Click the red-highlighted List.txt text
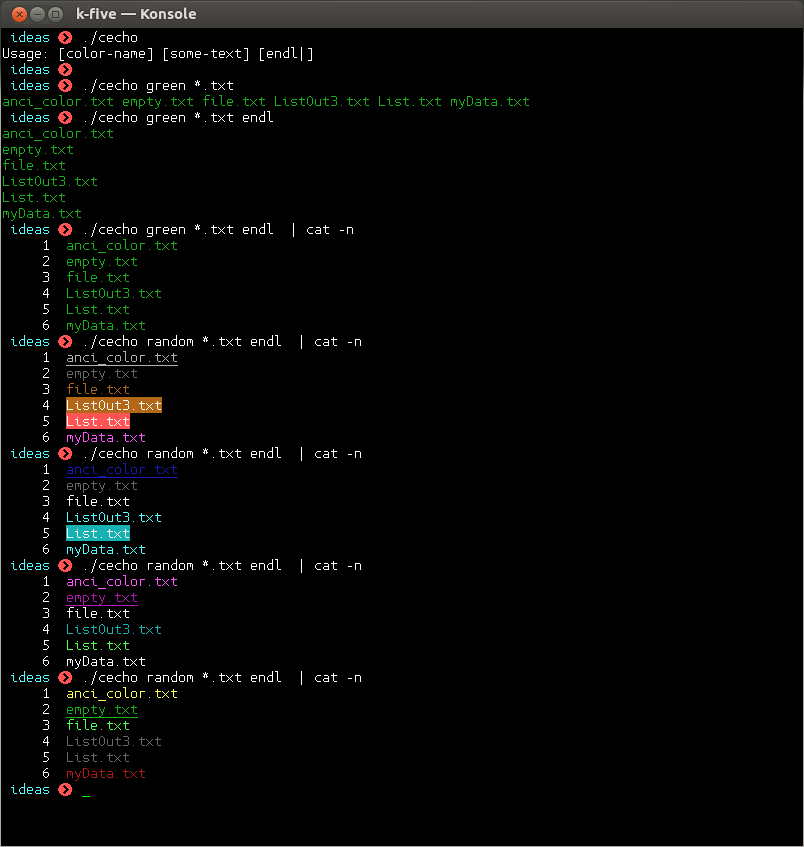 (96, 421)
